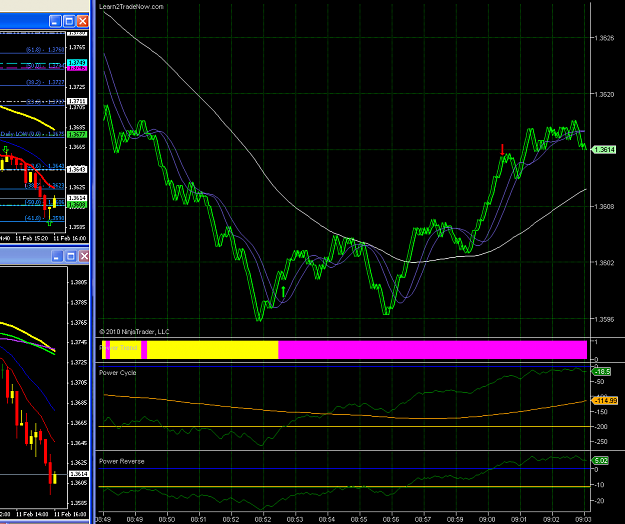Click the -250 level on Power Cycle axis

coord(601,442)
